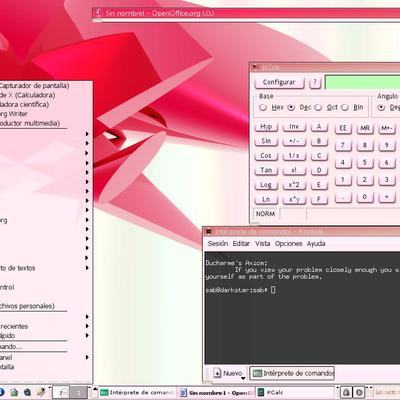
Task: Select the 'Intérprete de comandos' session tab in Konsole
Action: [x=292, y=373]
